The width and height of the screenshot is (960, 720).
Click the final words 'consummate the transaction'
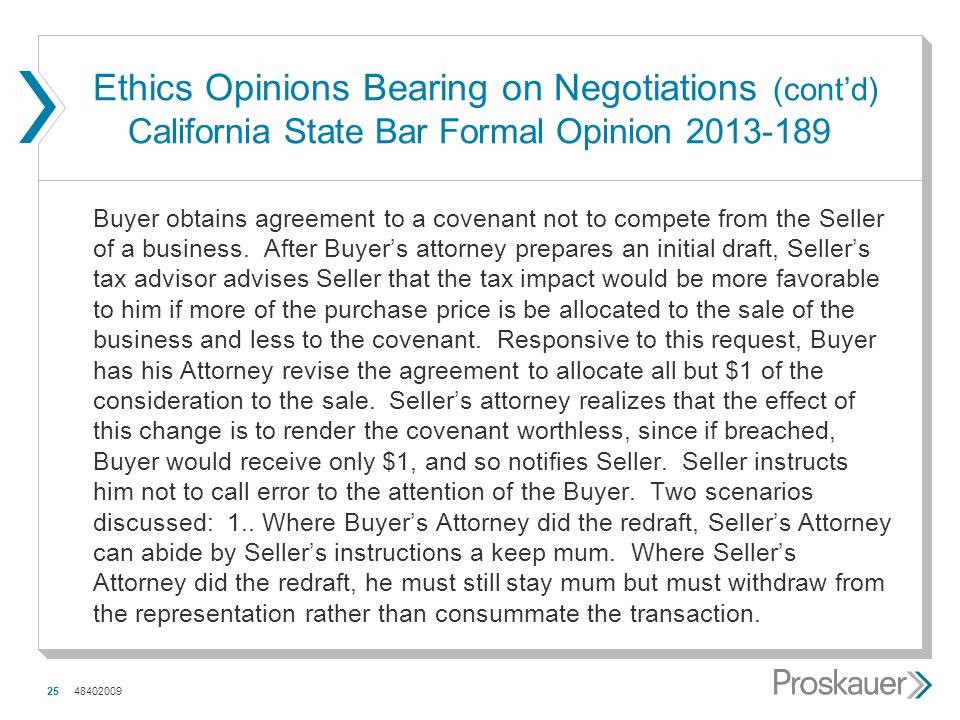pos(597,613)
